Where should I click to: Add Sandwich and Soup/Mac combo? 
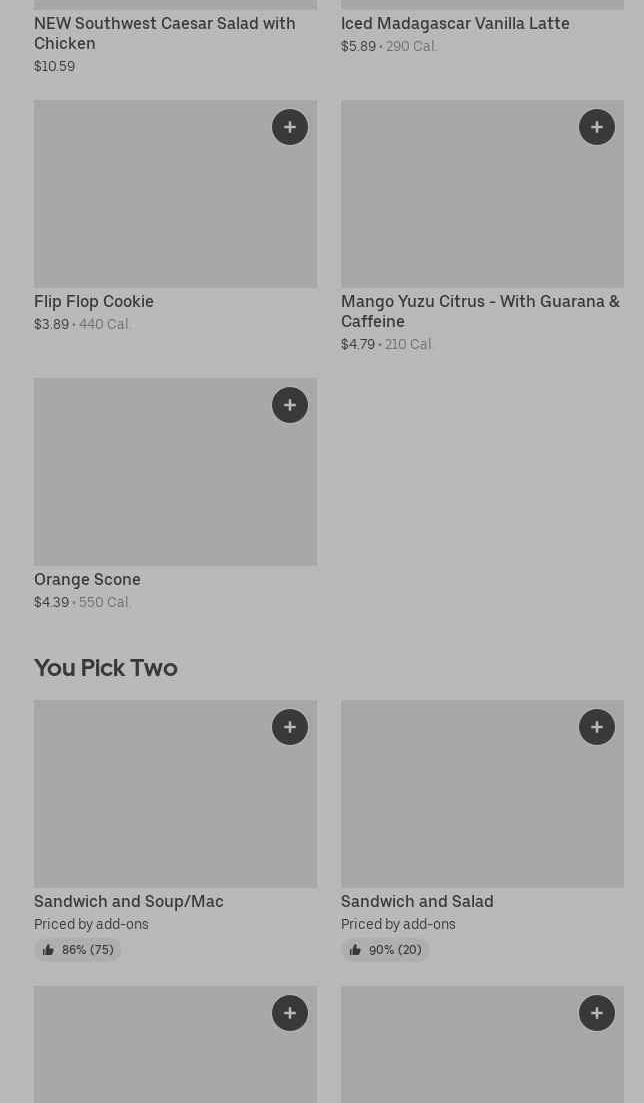pos(290,727)
